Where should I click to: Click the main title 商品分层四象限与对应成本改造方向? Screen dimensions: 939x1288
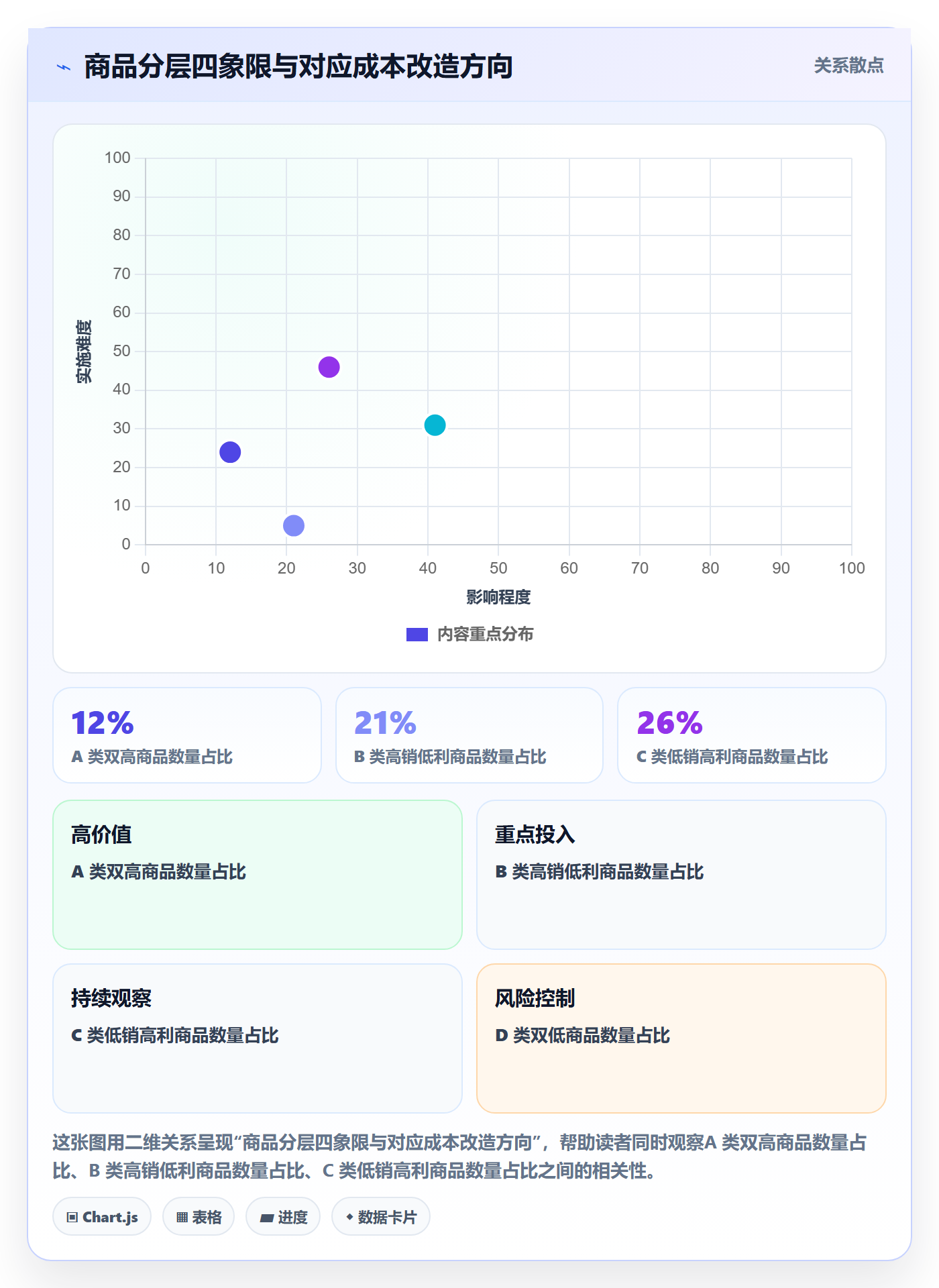point(298,66)
